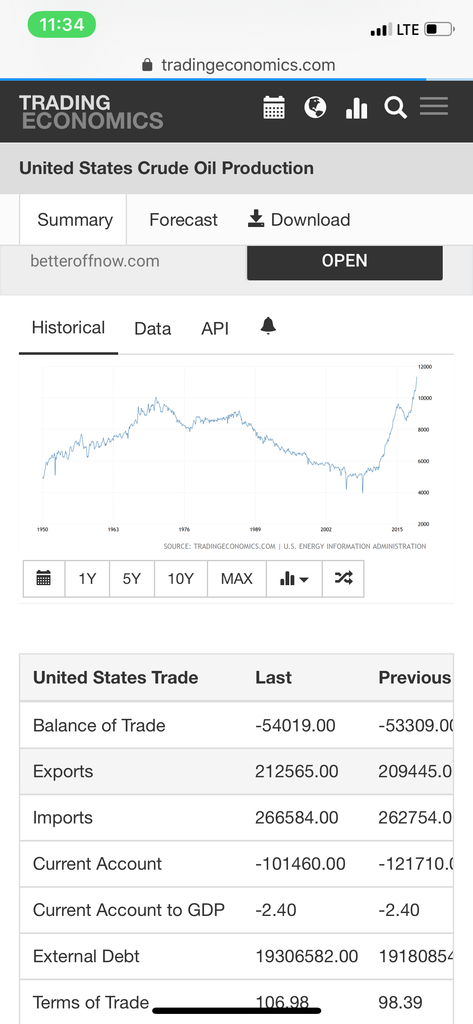Open the API tab
The width and height of the screenshot is (473, 1024).
[215, 328]
